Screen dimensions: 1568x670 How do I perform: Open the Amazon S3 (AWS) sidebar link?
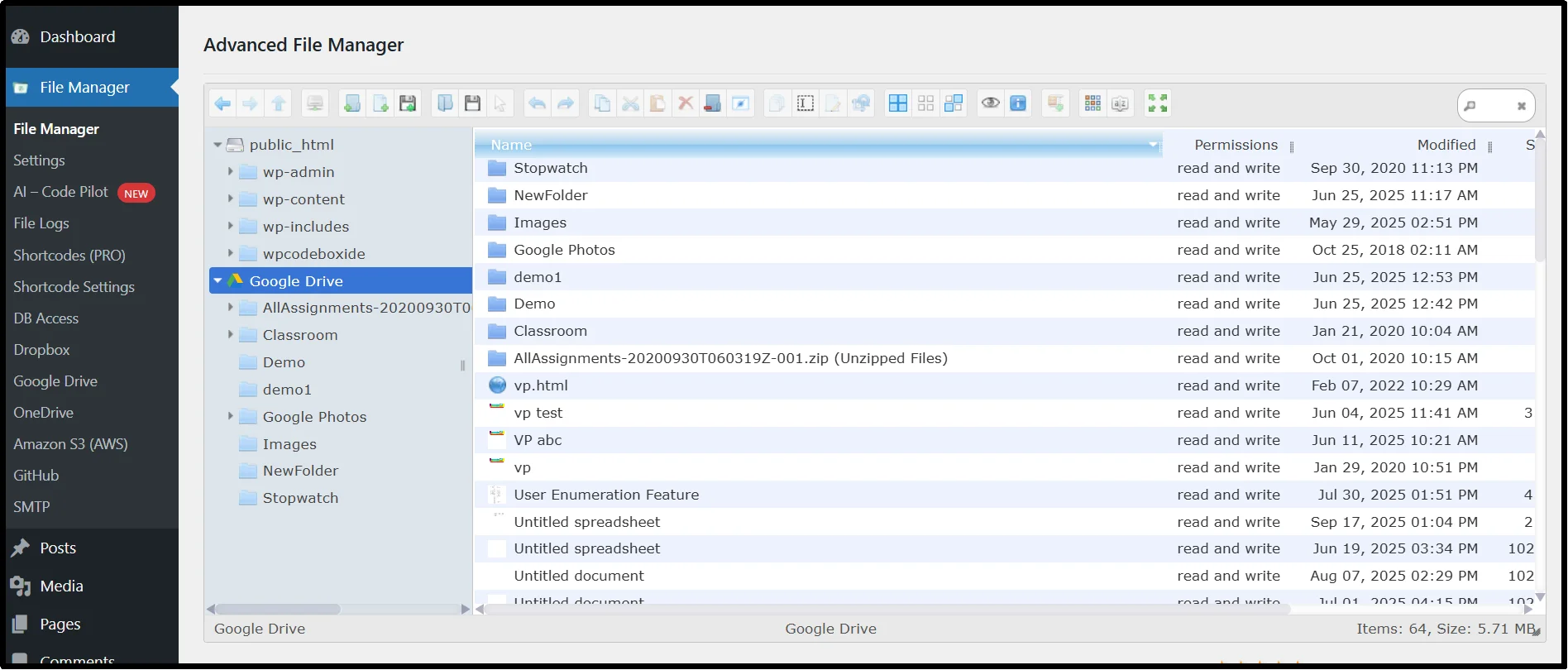pos(70,444)
